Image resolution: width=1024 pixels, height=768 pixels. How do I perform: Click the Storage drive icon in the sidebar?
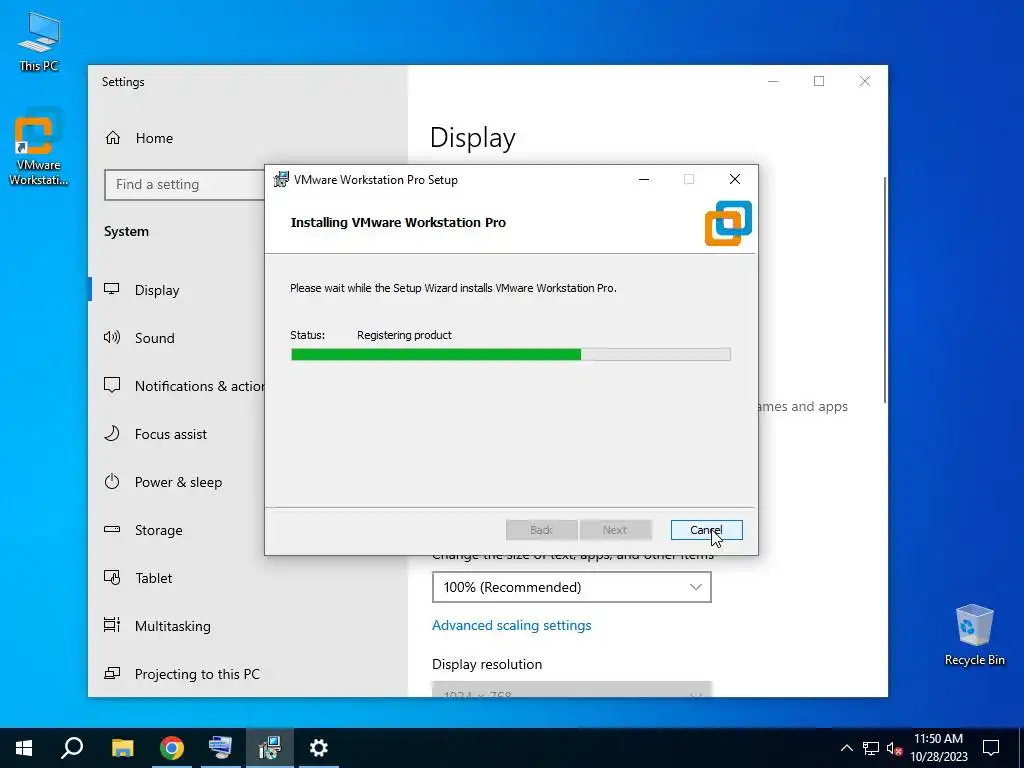(x=112, y=529)
